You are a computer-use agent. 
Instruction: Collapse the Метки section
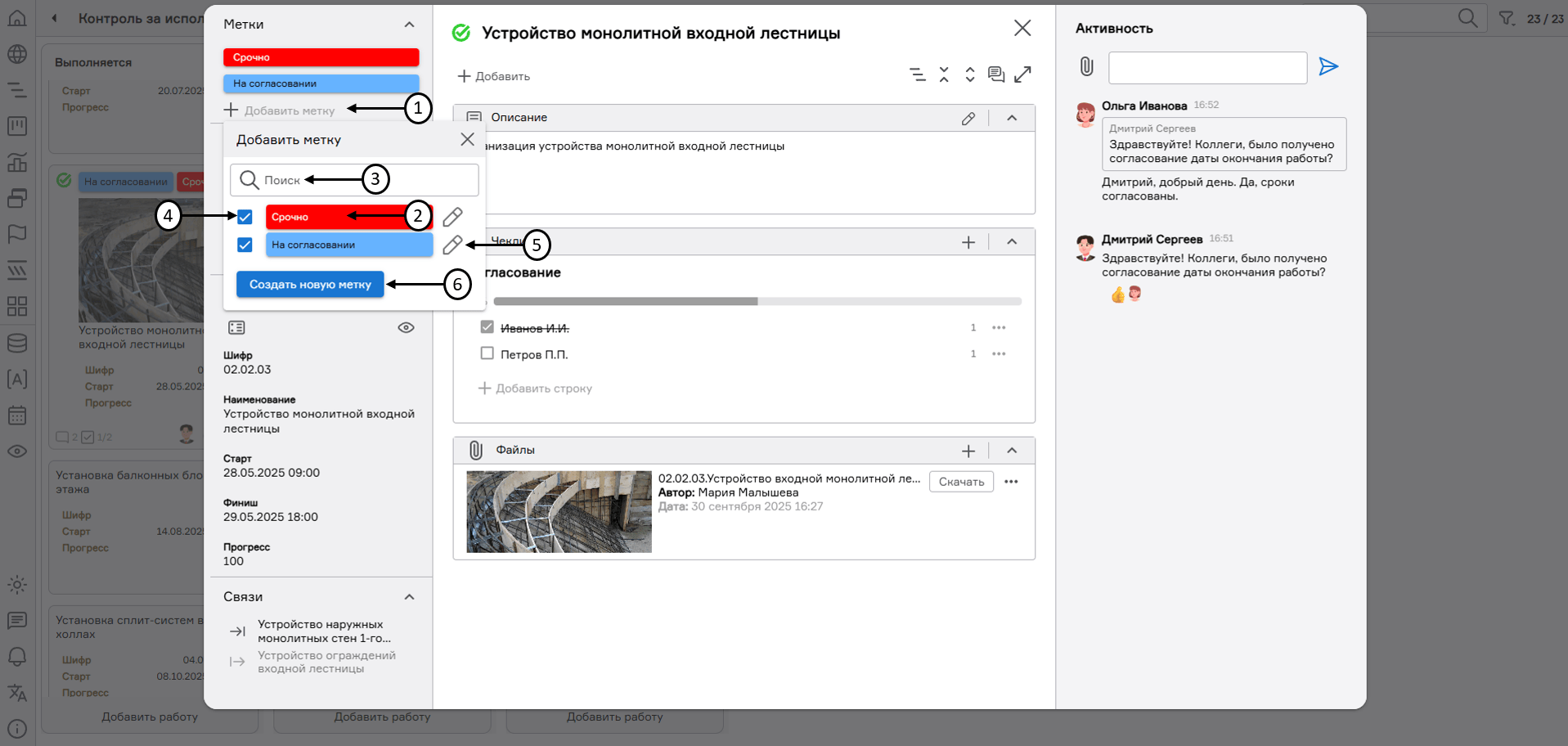point(409,25)
